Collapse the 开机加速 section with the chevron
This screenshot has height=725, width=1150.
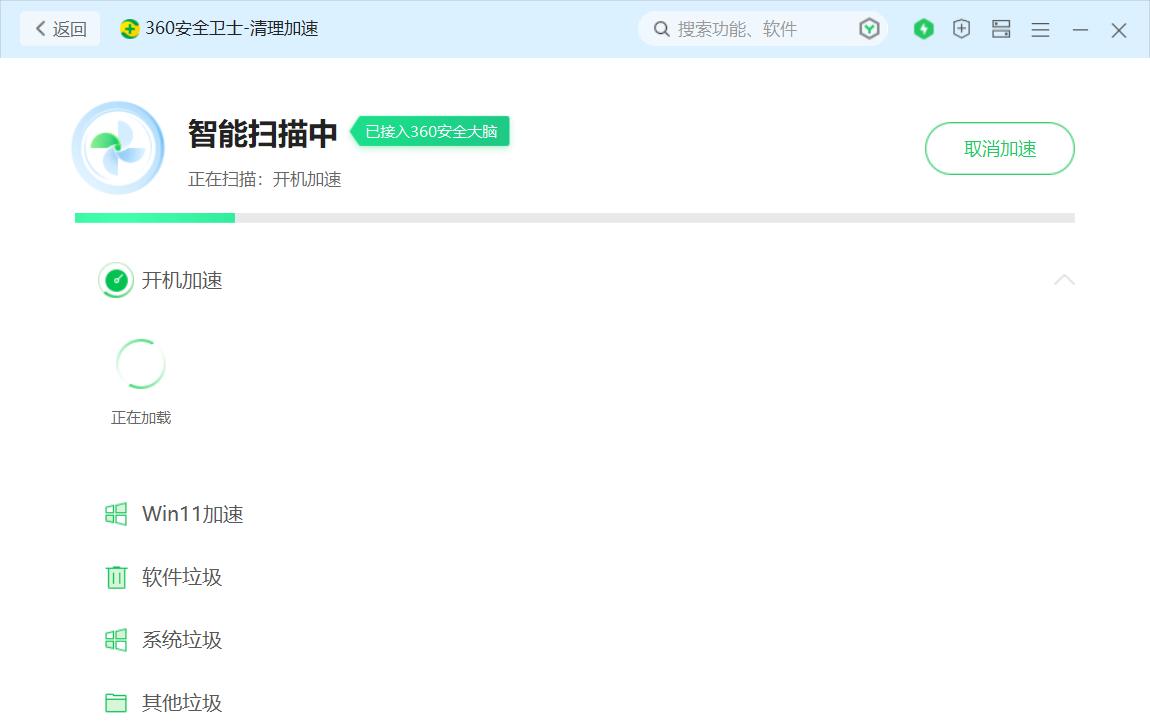click(x=1064, y=281)
